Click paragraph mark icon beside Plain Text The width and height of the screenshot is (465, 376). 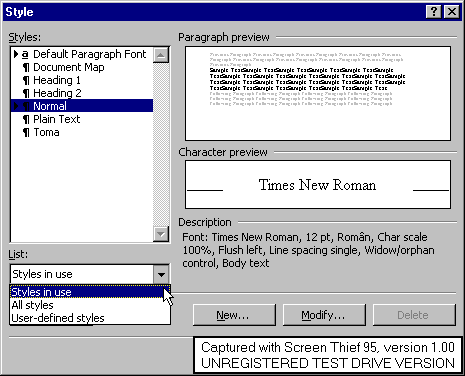tap(26, 120)
